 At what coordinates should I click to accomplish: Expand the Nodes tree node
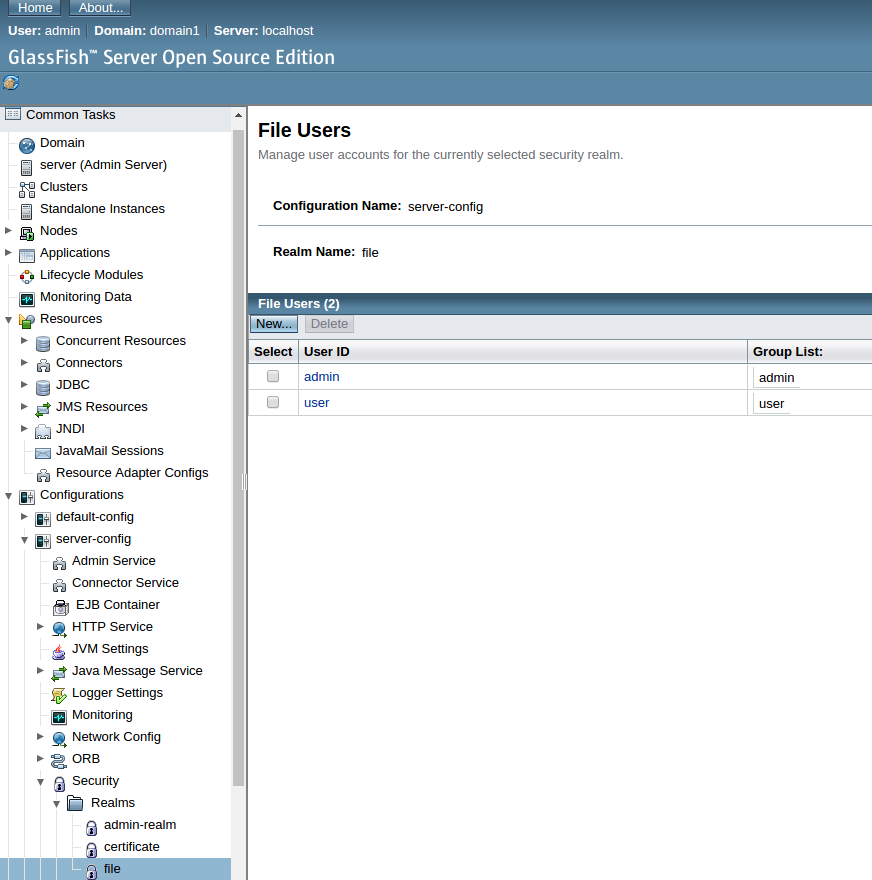[x=8, y=230]
